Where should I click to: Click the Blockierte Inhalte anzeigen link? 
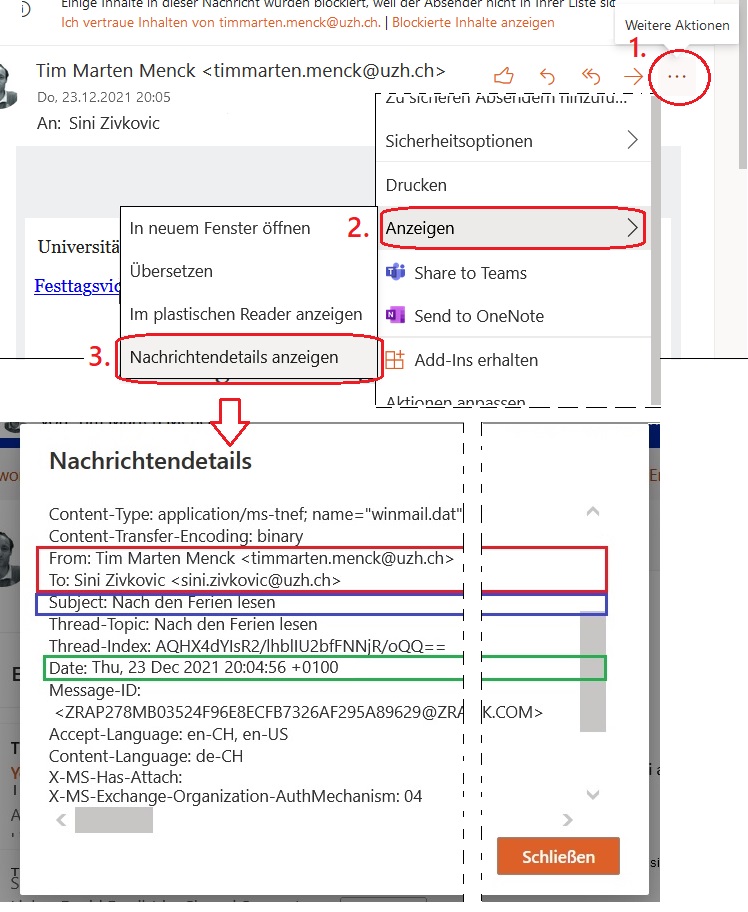point(472,21)
